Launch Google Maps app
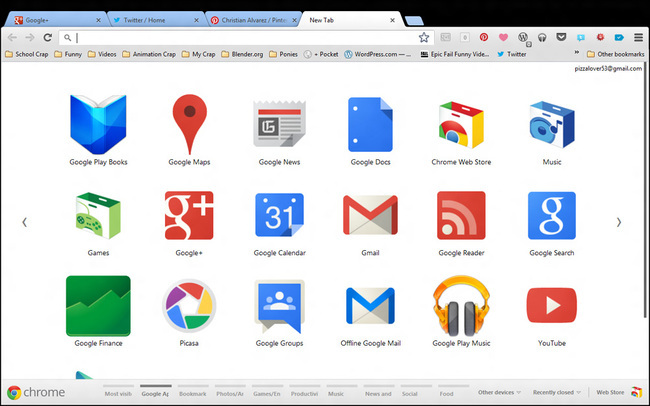650x406 pixels. tap(189, 124)
